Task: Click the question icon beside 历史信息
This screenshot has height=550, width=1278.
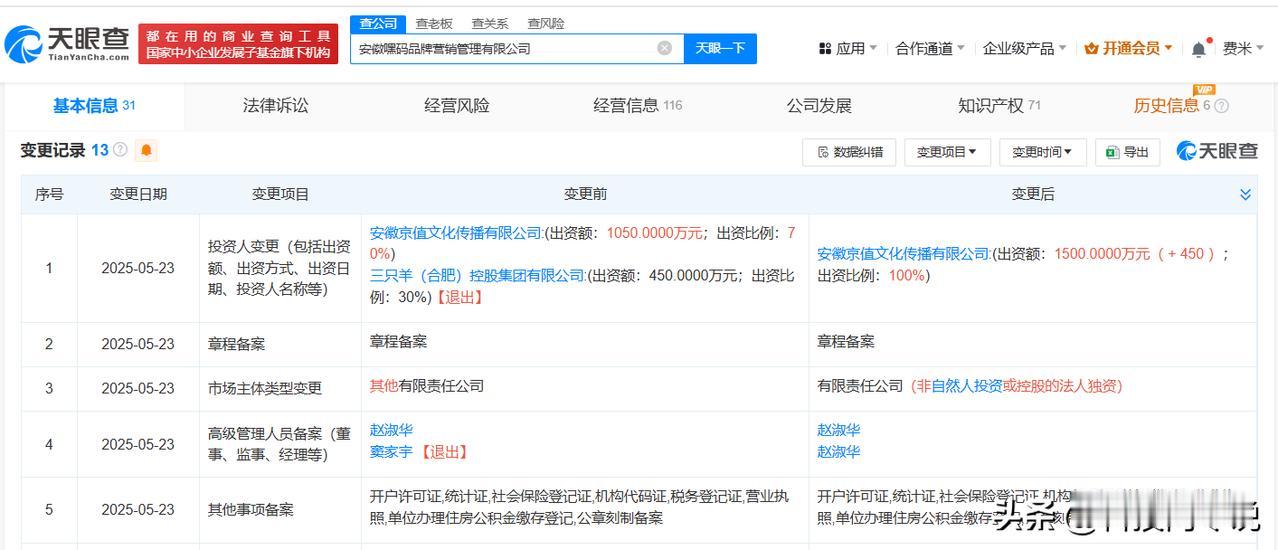Action: pos(1221,106)
